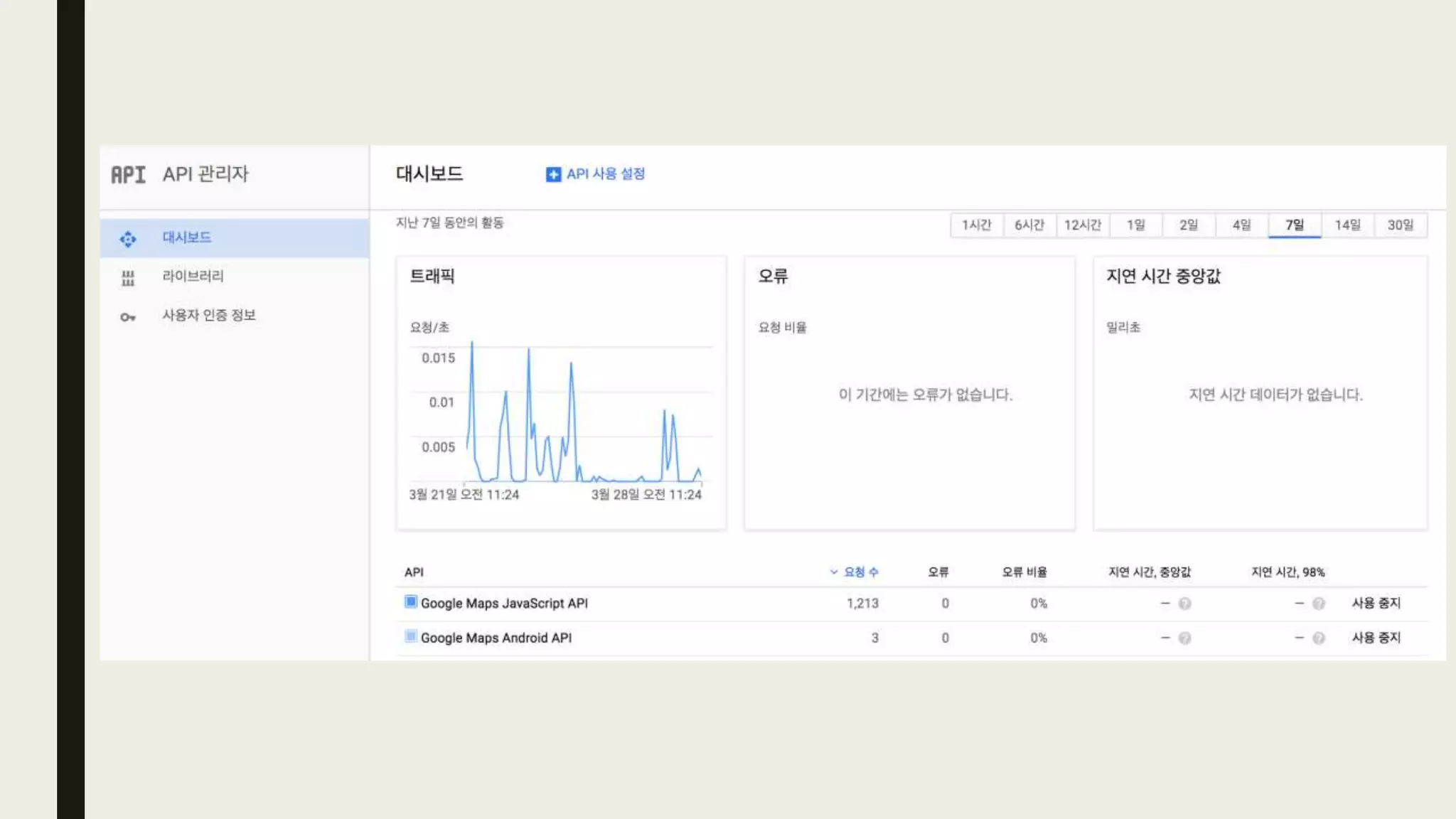Screen dimensions: 1456x819
Task: Open 라이브러리 in the sidebar
Action: 193,277
